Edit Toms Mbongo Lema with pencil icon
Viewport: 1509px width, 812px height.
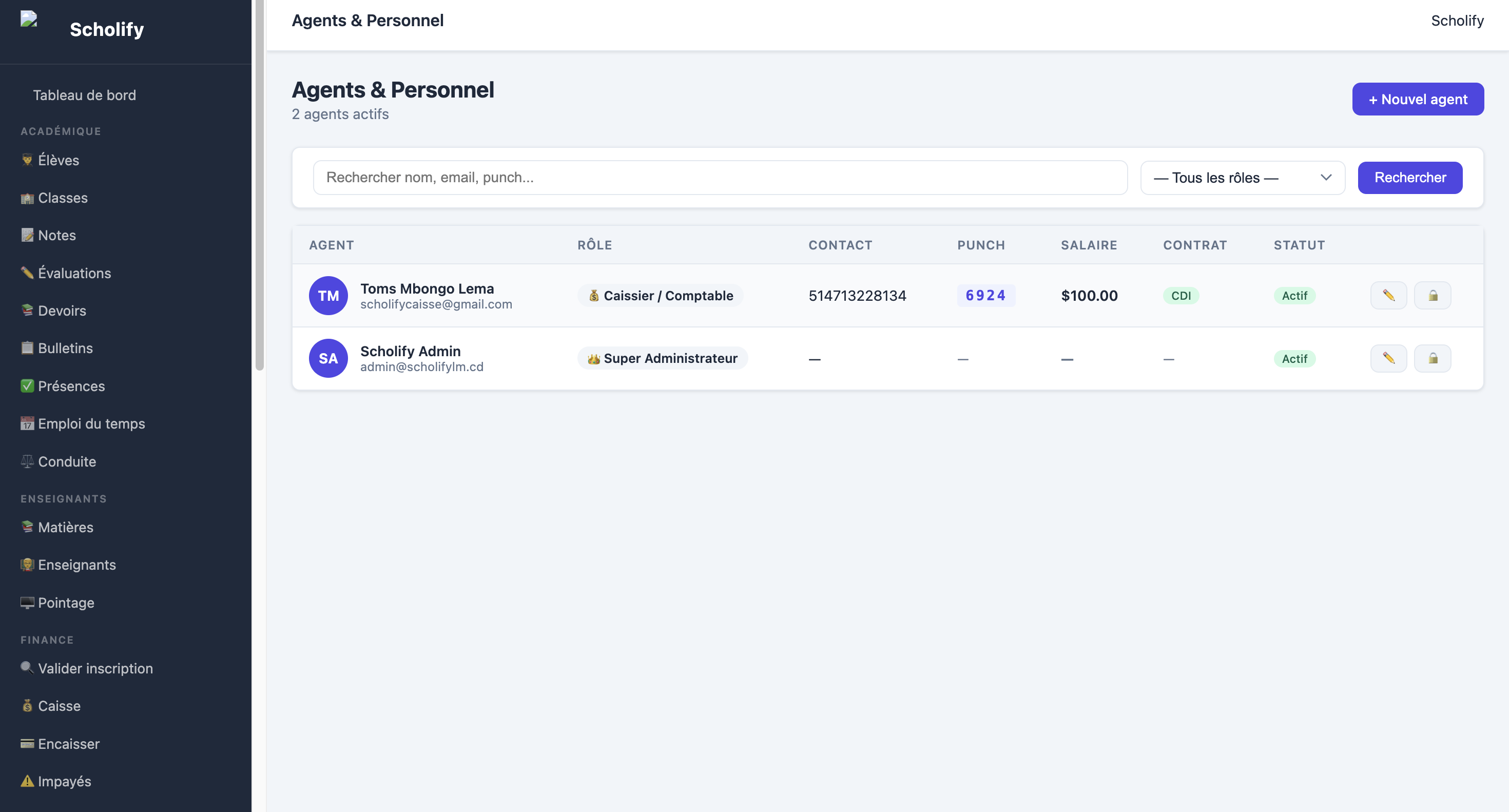1388,295
